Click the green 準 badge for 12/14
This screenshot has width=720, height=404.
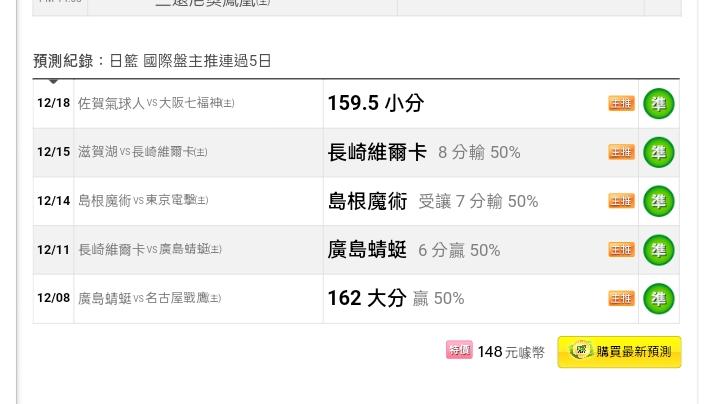tap(658, 201)
